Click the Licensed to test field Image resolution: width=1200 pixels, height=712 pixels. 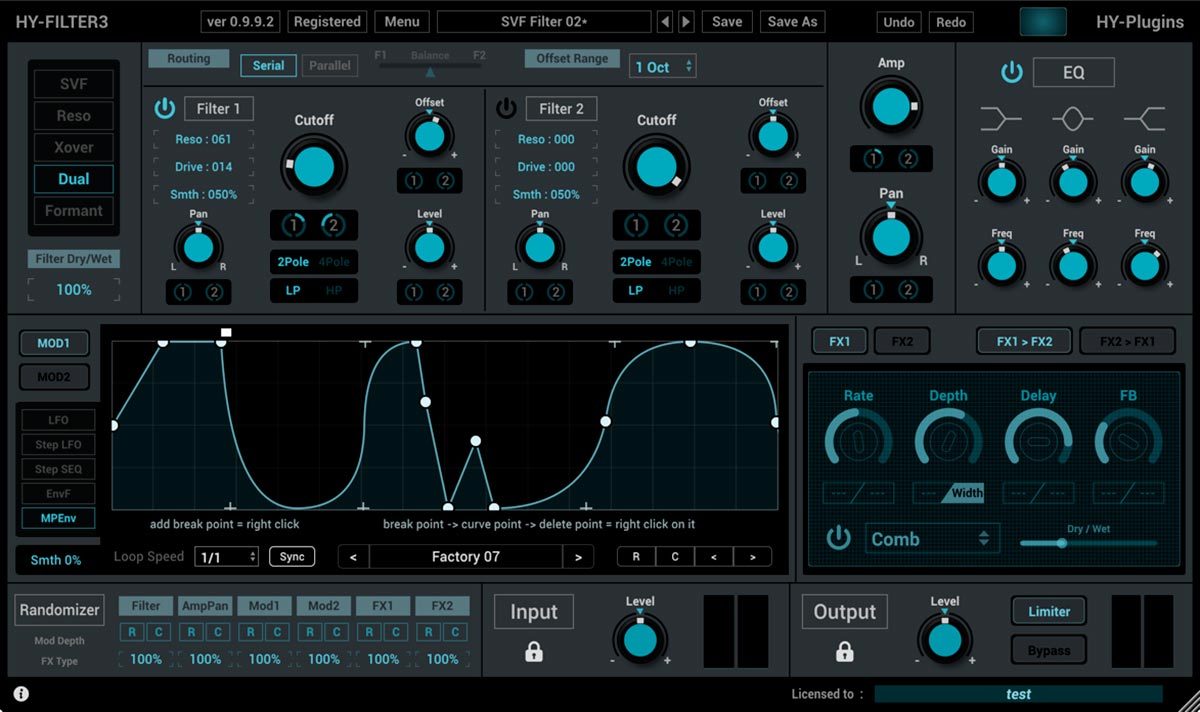tap(1018, 694)
